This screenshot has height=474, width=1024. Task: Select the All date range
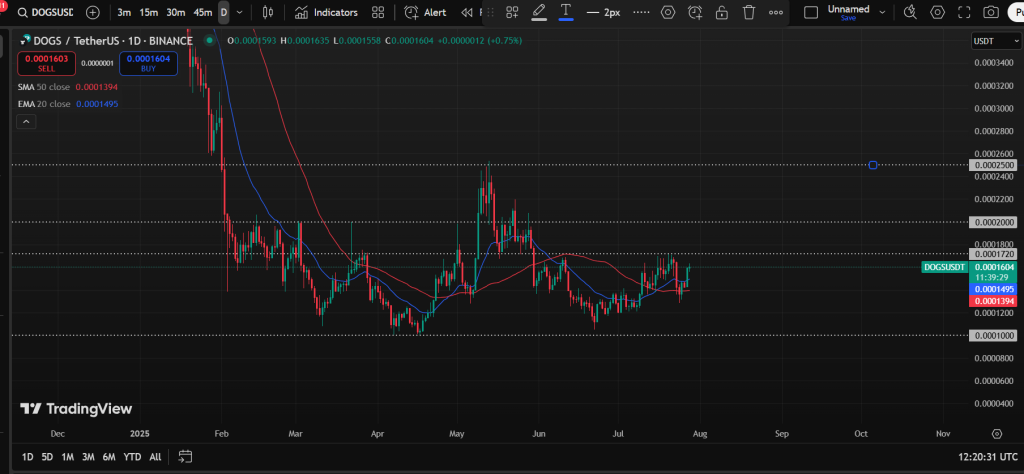[x=155, y=457]
